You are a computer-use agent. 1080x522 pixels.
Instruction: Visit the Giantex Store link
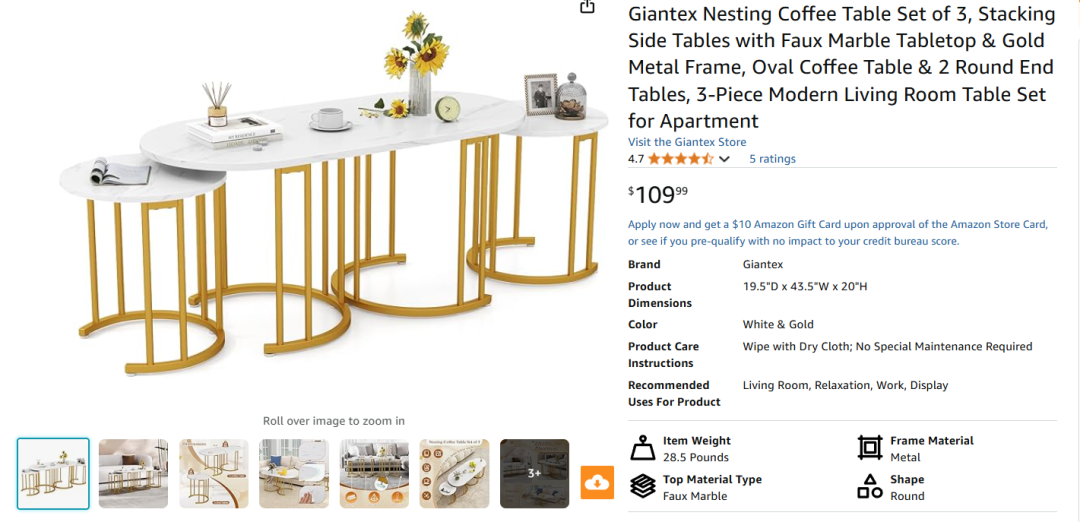pyautogui.click(x=687, y=142)
